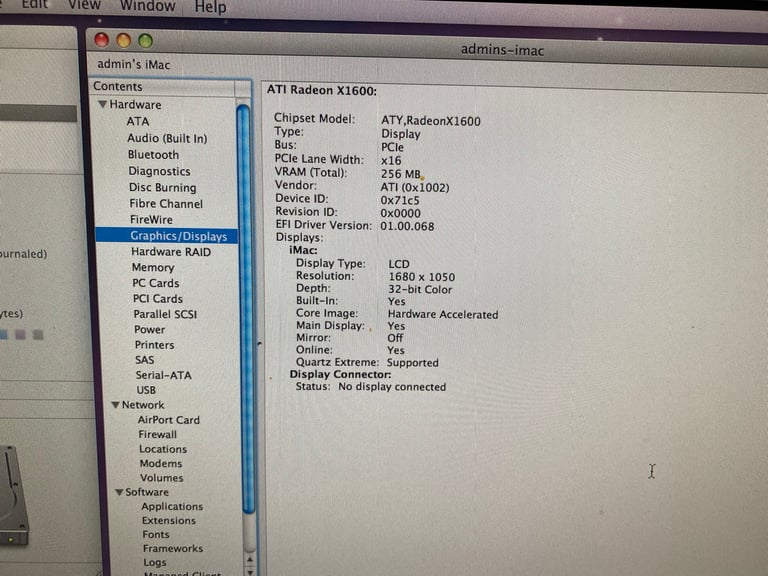Select SAS entry

(144, 360)
